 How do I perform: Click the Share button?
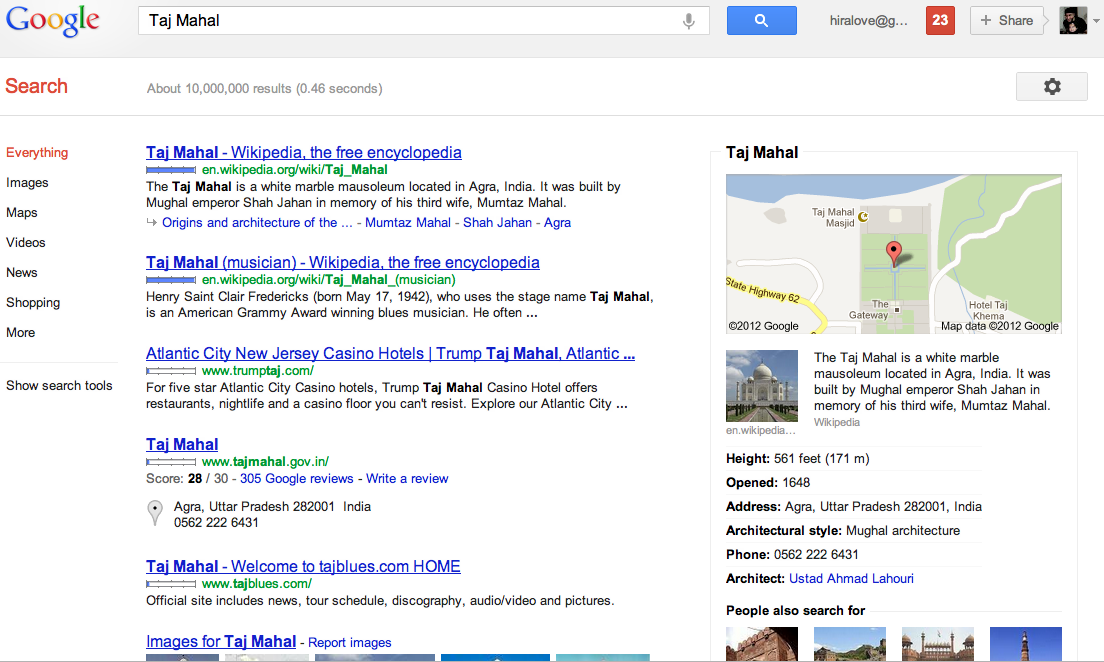point(1006,20)
